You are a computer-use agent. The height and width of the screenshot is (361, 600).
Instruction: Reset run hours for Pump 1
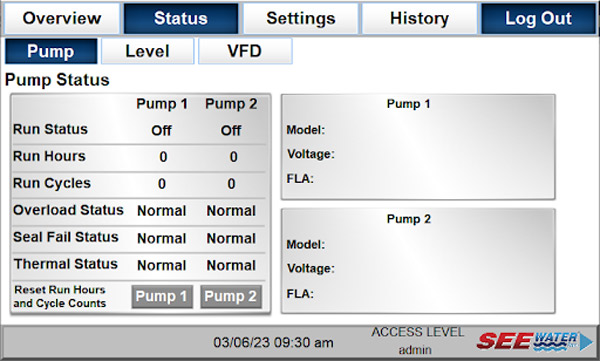[162, 296]
